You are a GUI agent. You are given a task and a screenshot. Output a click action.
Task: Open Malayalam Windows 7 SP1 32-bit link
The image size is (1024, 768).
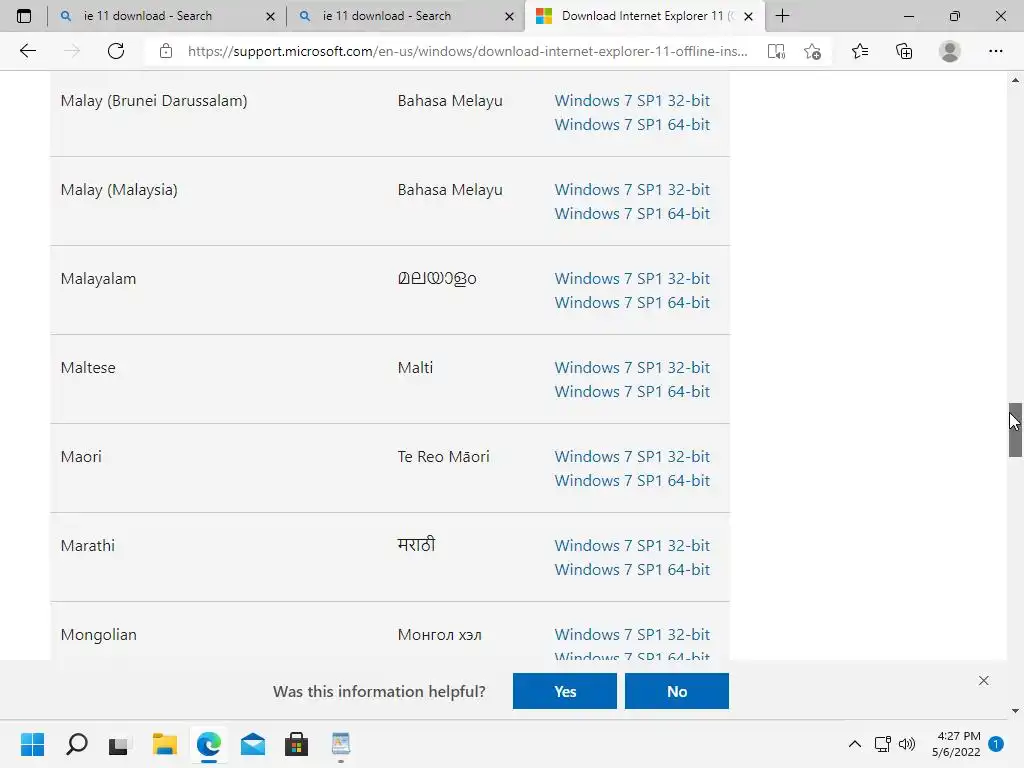click(632, 279)
